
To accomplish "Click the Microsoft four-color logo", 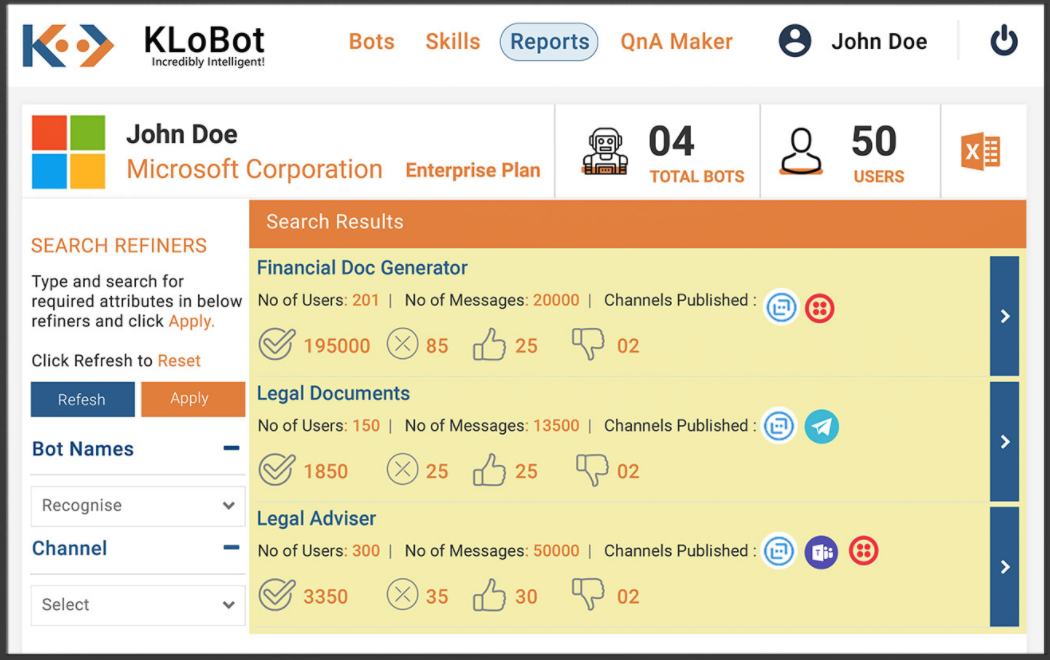I will [68, 152].
